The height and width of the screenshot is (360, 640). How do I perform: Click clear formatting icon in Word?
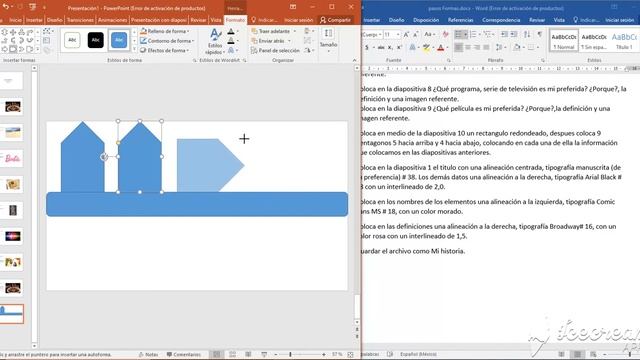click(x=445, y=35)
